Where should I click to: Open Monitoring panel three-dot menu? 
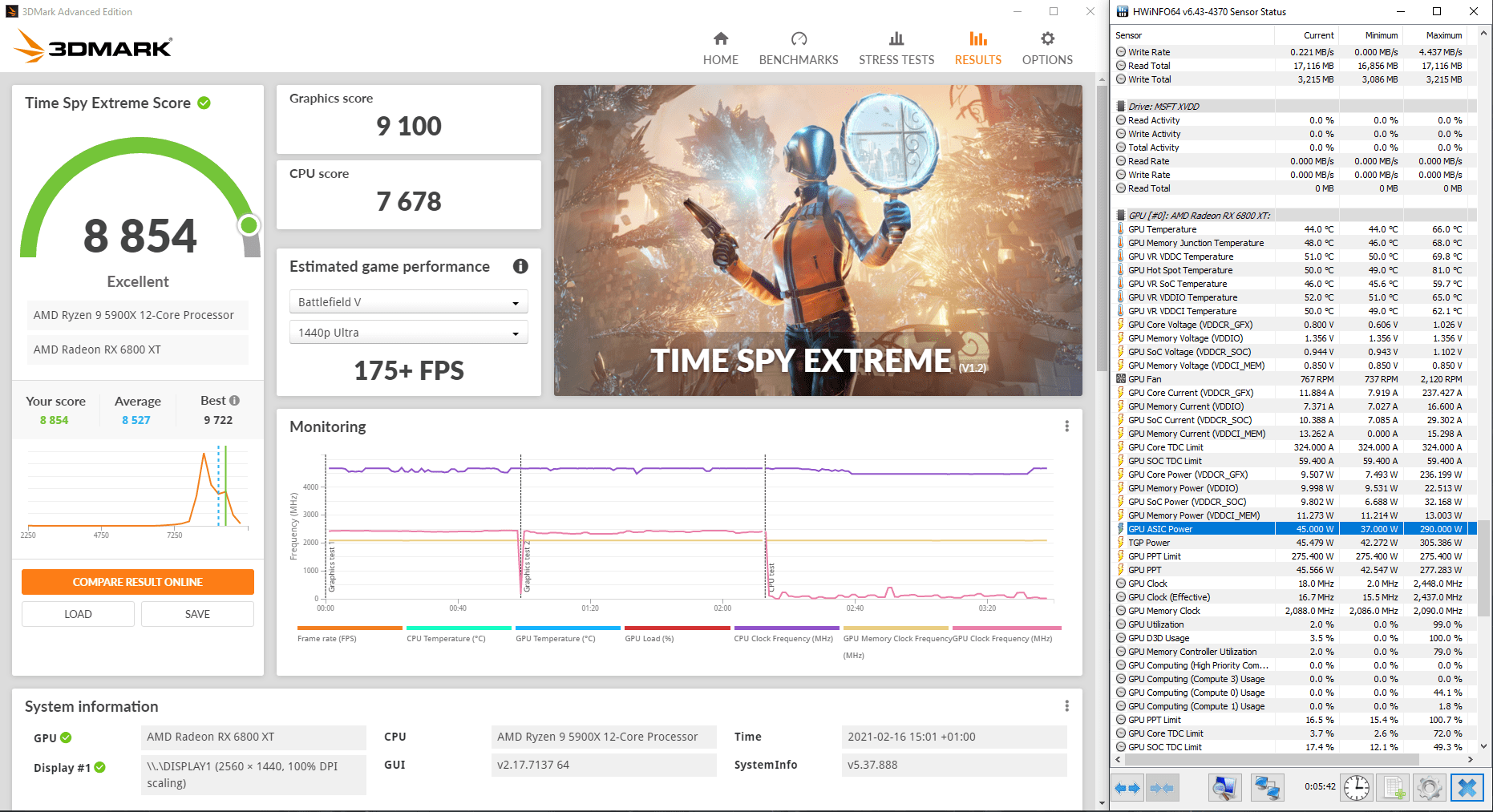[x=1066, y=426]
